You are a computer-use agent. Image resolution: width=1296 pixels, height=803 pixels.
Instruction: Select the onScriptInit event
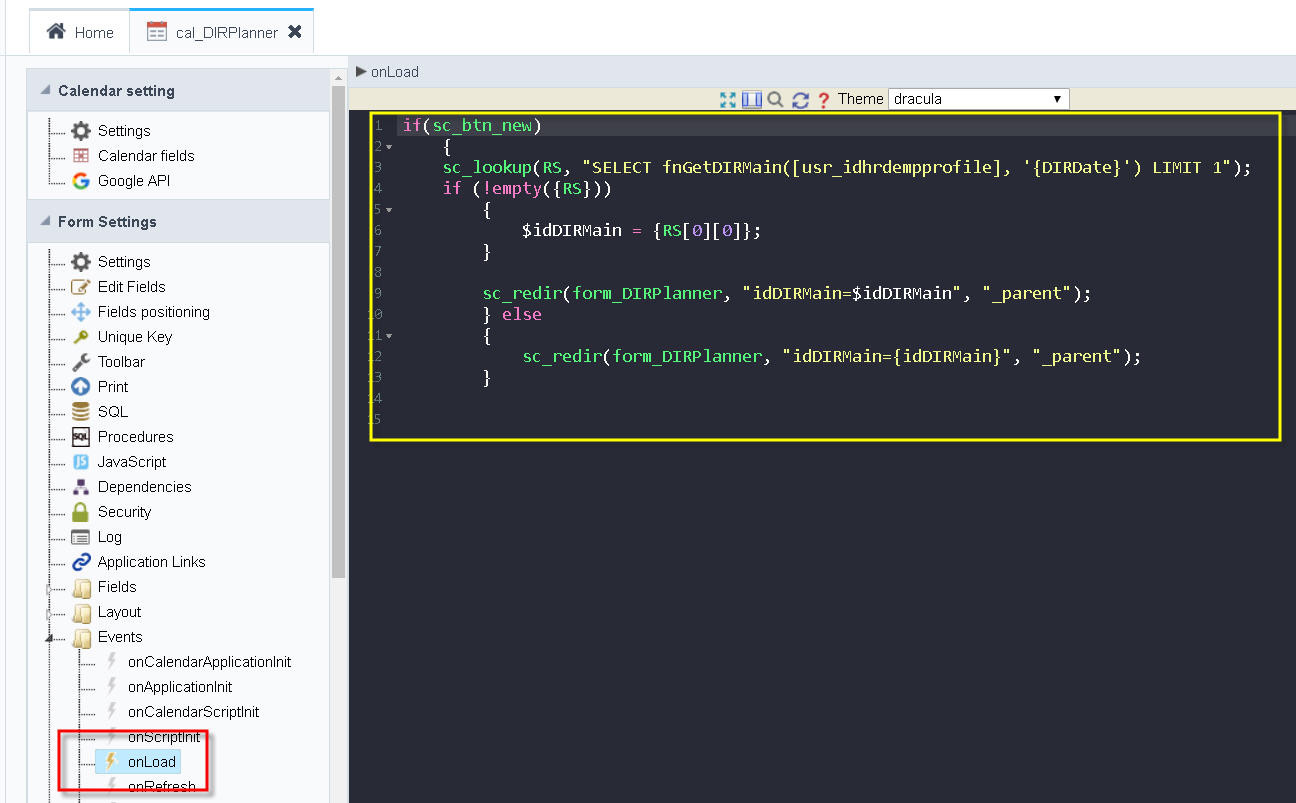pyautogui.click(x=164, y=737)
